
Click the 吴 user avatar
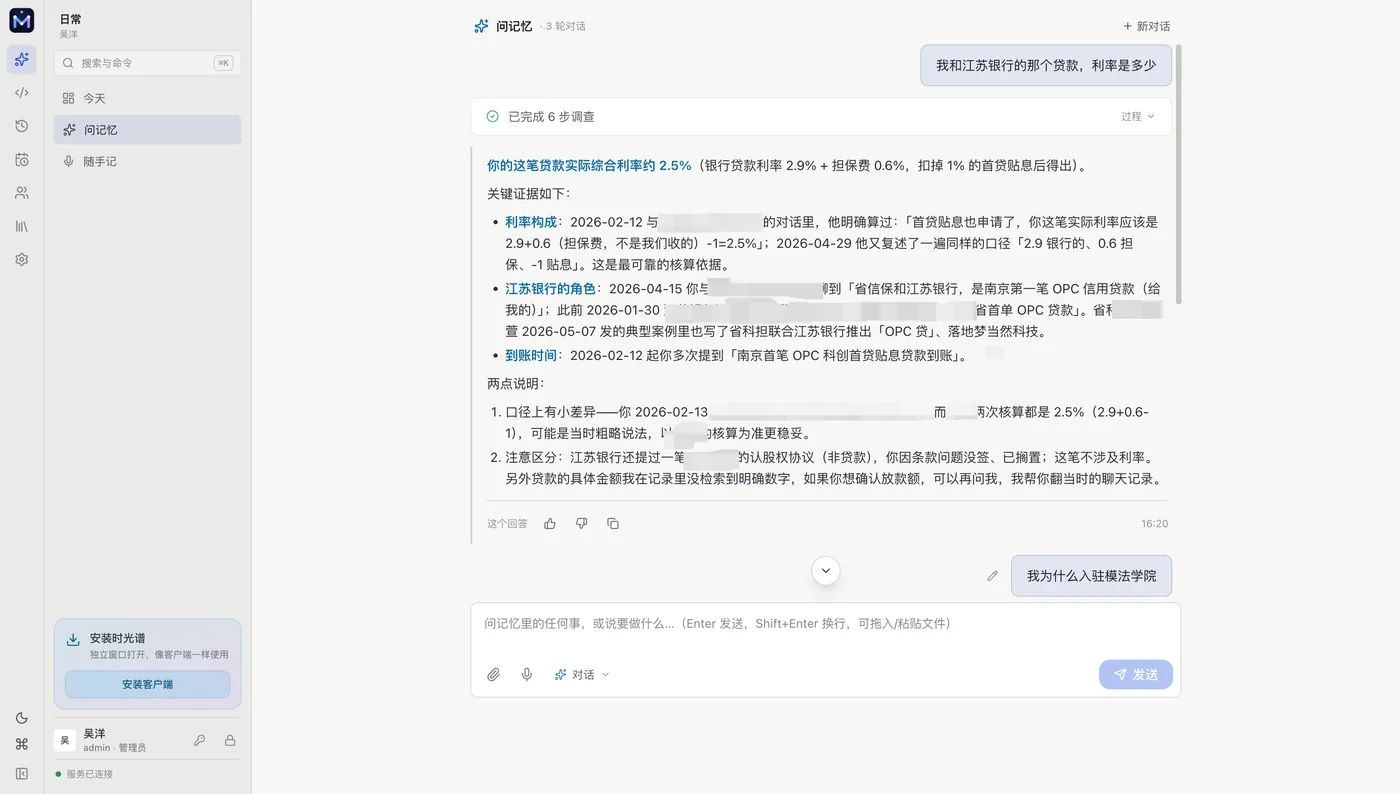(65, 740)
